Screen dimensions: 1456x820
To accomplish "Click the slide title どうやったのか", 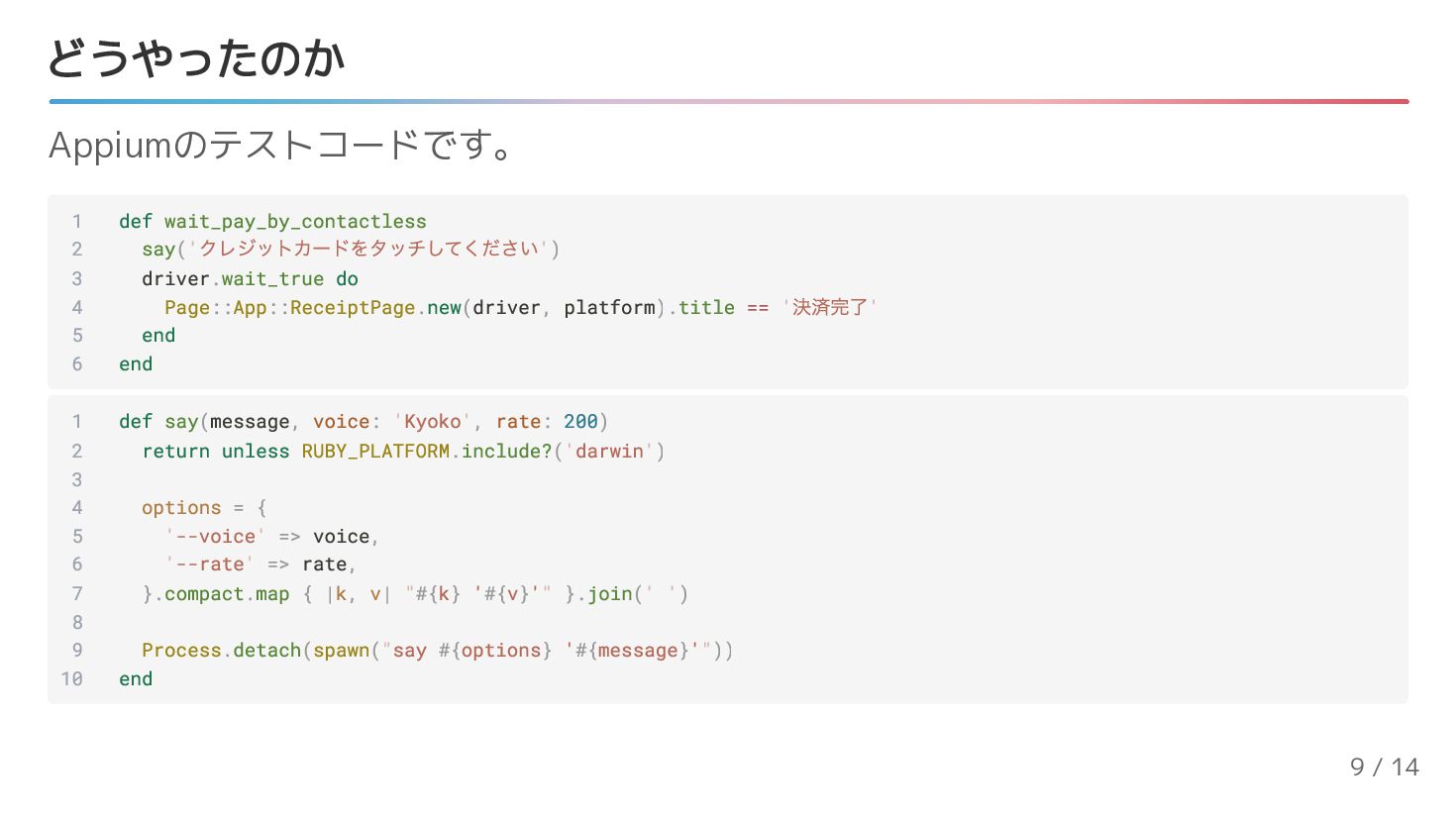I will pyautogui.click(x=196, y=58).
